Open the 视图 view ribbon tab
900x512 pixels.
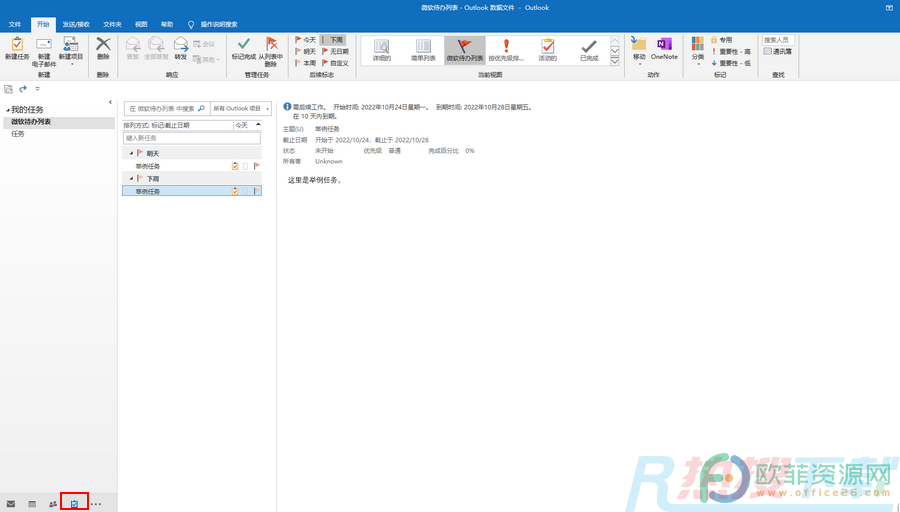(x=141, y=24)
